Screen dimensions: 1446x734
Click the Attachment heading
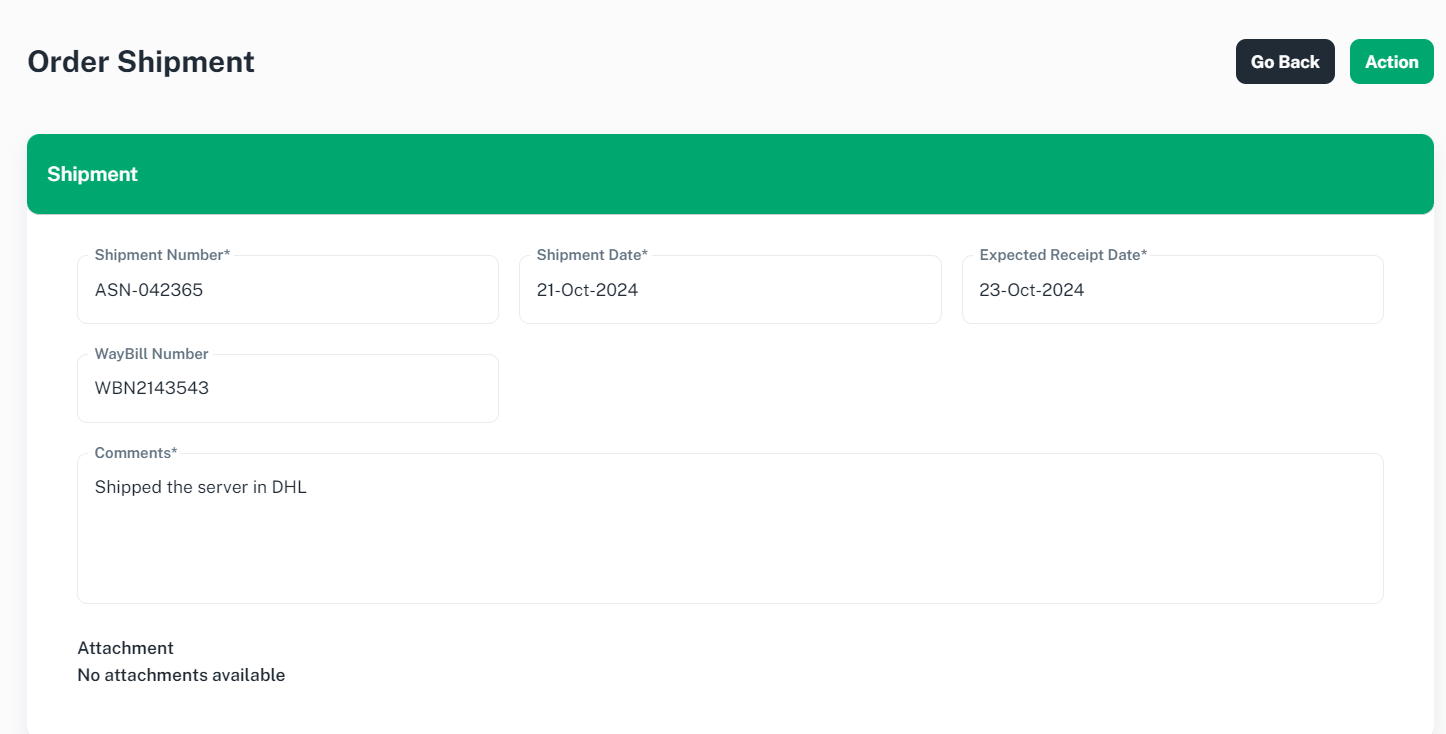click(x=125, y=648)
